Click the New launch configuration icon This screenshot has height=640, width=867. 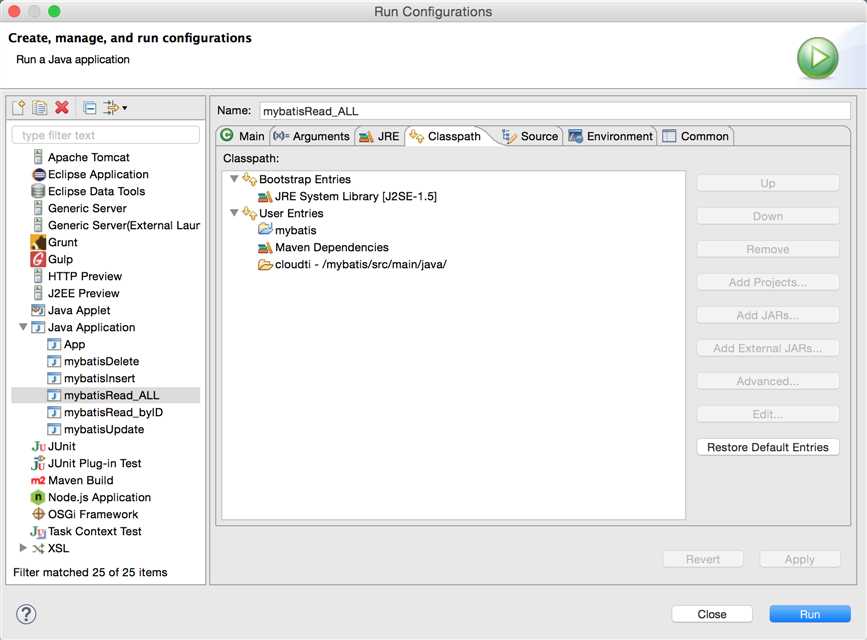point(18,107)
